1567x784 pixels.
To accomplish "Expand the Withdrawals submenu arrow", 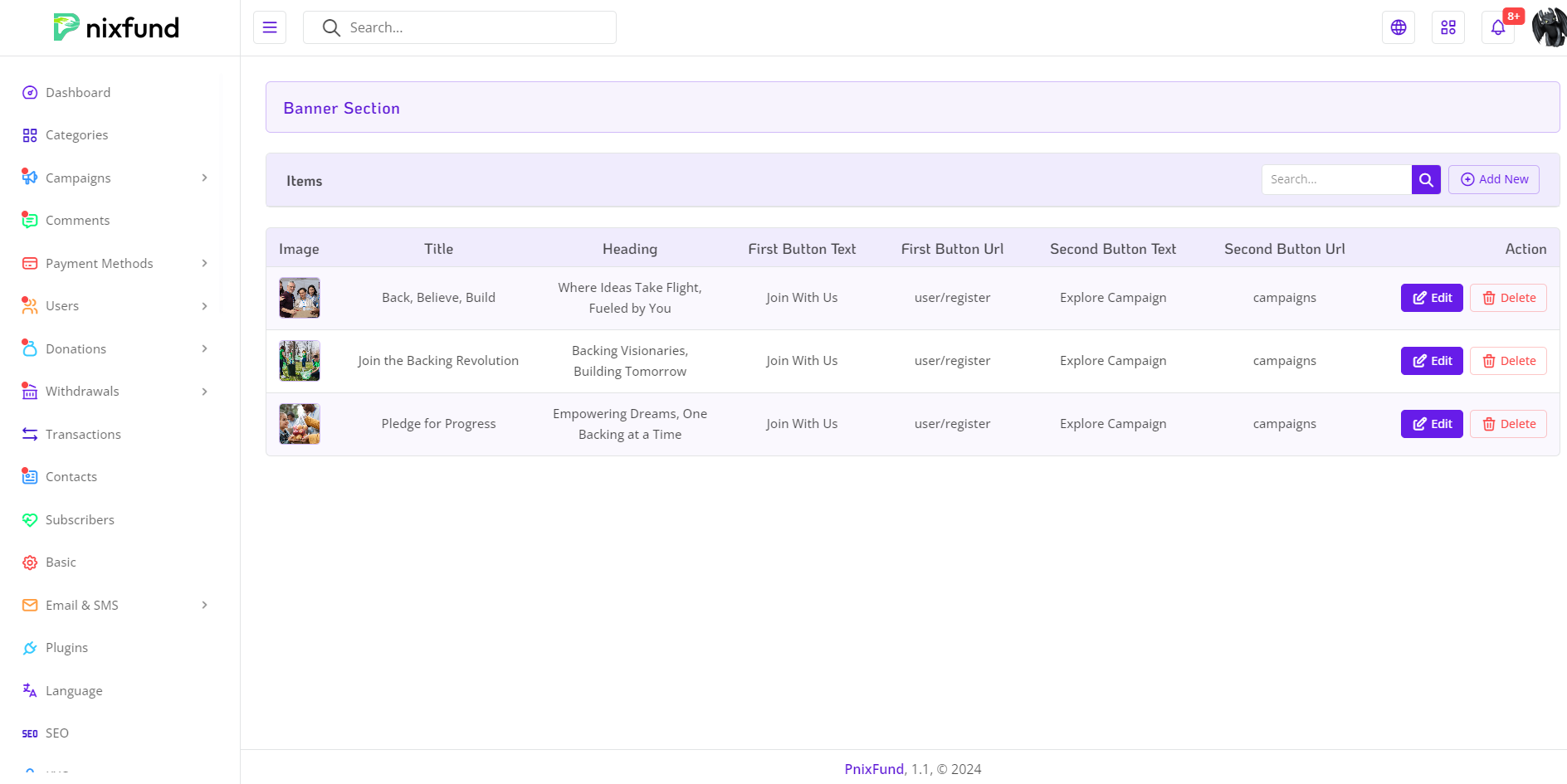I will pyautogui.click(x=204, y=392).
